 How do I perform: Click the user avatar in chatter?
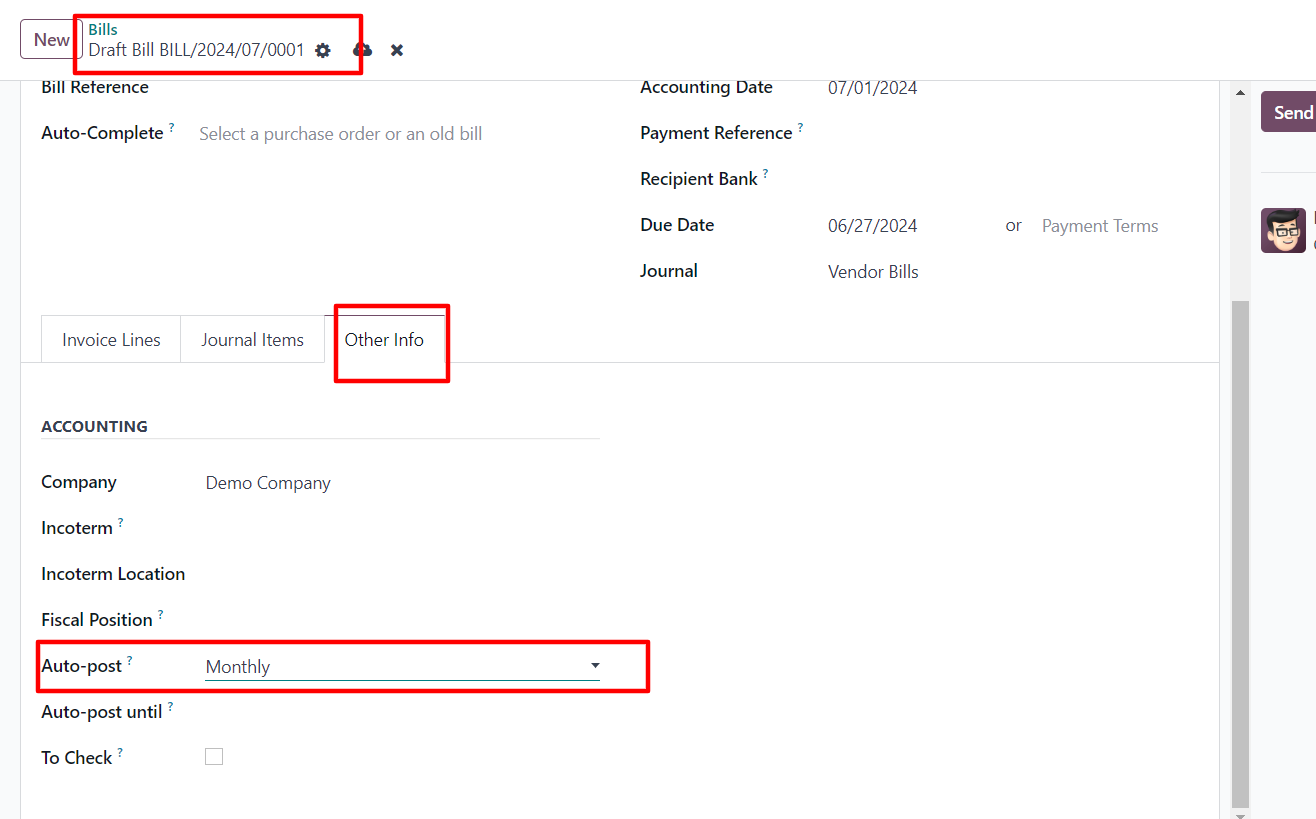pos(1283,230)
